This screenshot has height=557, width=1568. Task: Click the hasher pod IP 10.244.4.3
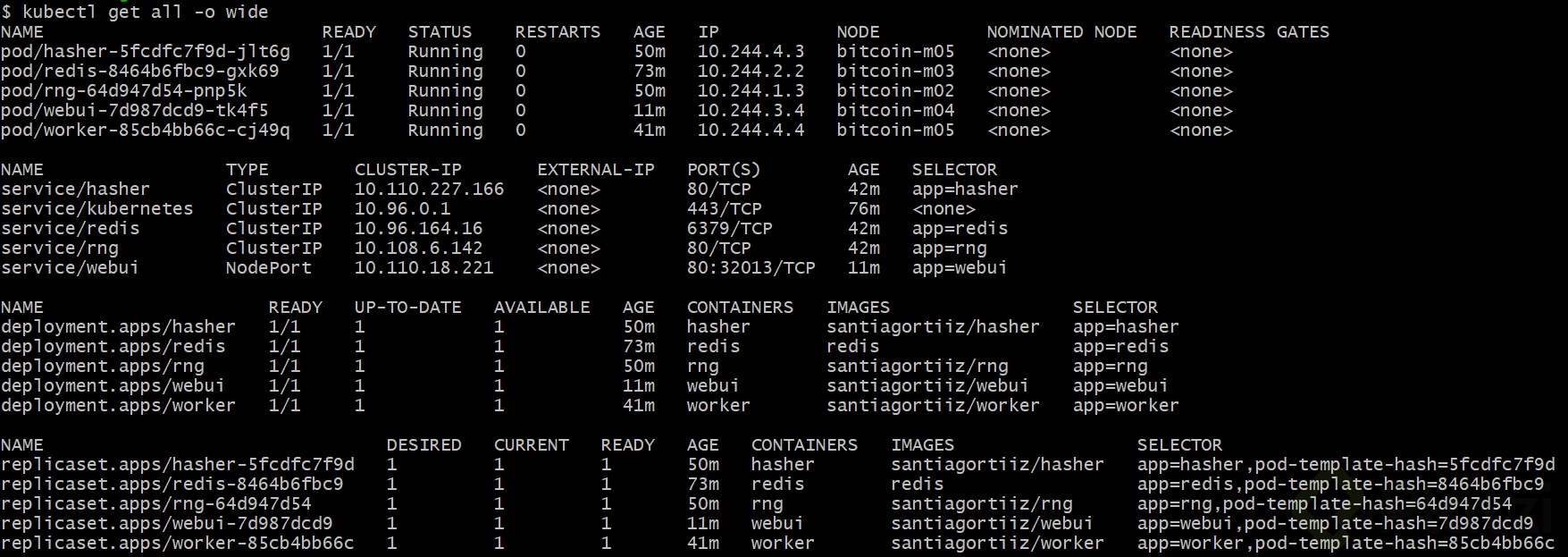[750, 52]
